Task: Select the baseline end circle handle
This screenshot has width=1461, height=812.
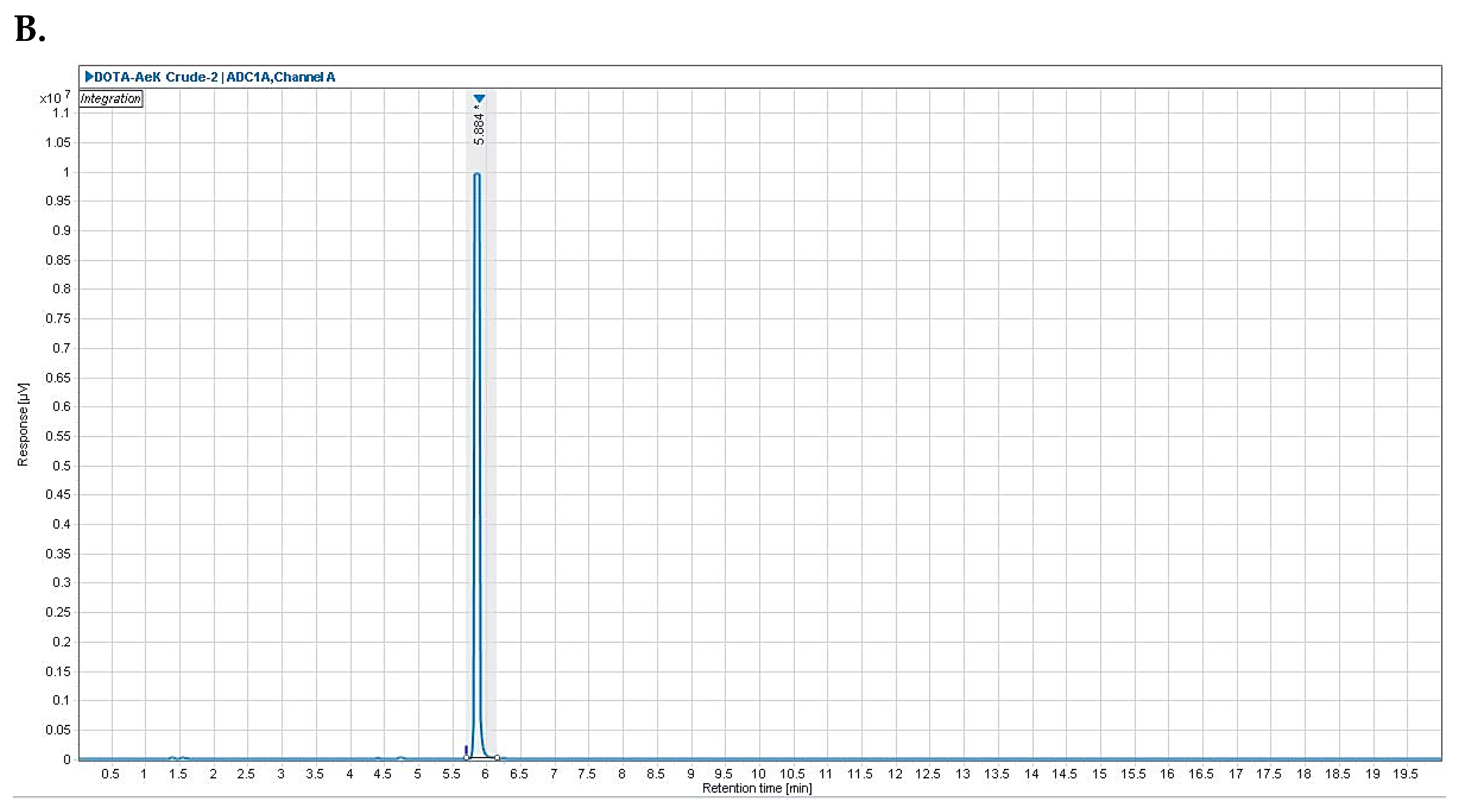Action: (497, 757)
